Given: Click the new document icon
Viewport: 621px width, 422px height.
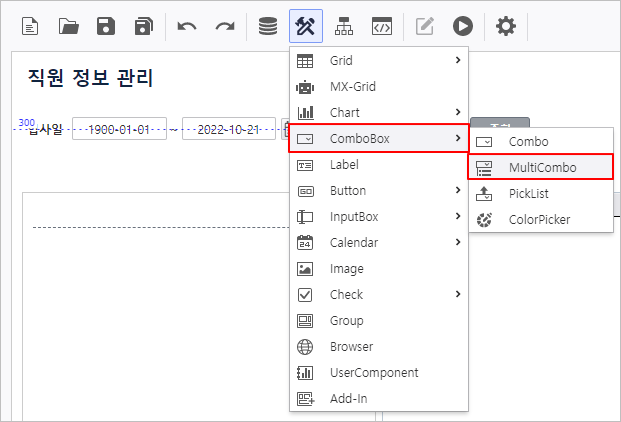Looking at the screenshot, I should point(30,27).
